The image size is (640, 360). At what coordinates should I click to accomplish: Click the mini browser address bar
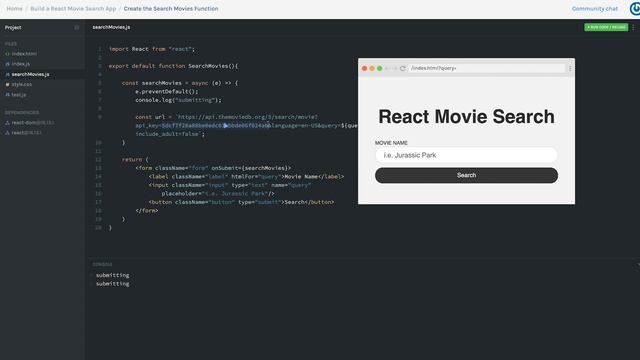tap(487, 68)
